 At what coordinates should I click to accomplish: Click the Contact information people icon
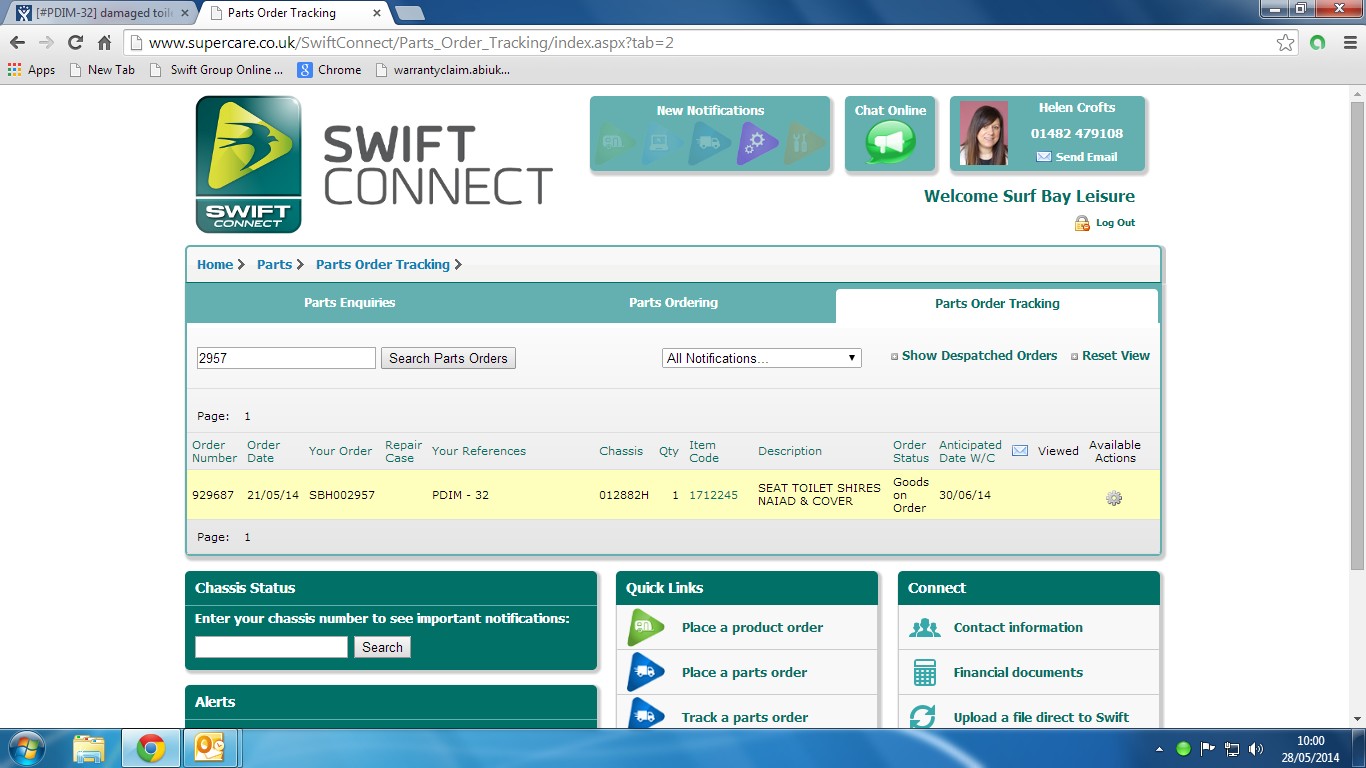tap(925, 628)
